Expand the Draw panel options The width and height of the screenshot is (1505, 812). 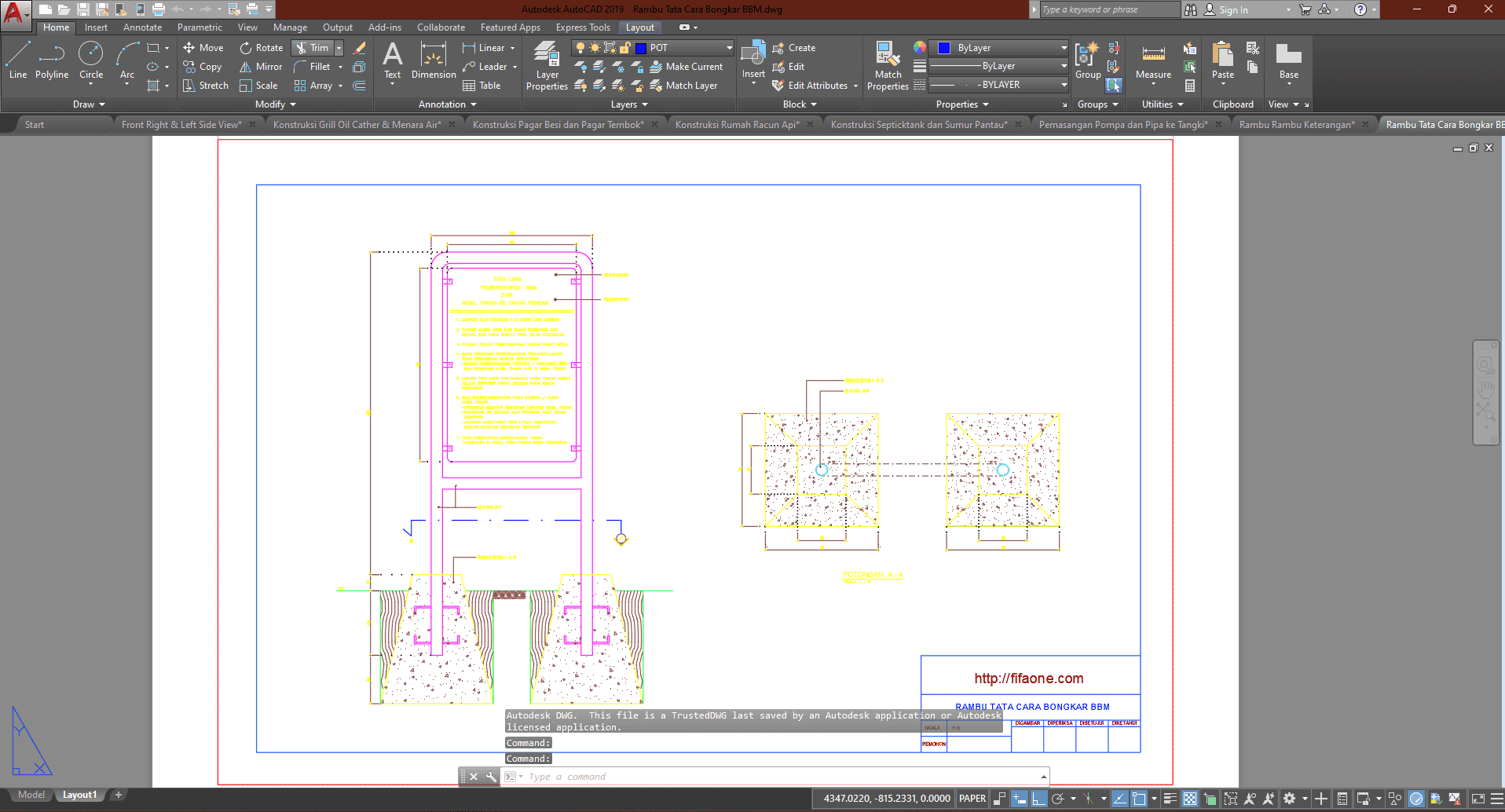tap(89, 104)
